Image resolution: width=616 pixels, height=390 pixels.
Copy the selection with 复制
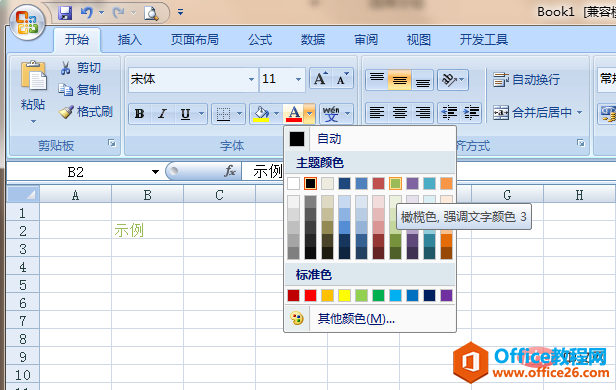pyautogui.click(x=80, y=90)
